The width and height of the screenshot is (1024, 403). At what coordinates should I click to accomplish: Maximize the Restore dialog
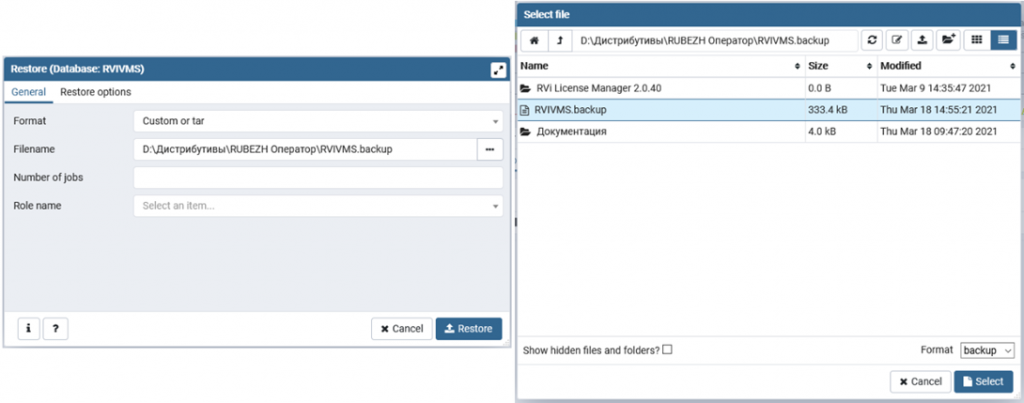(x=497, y=69)
